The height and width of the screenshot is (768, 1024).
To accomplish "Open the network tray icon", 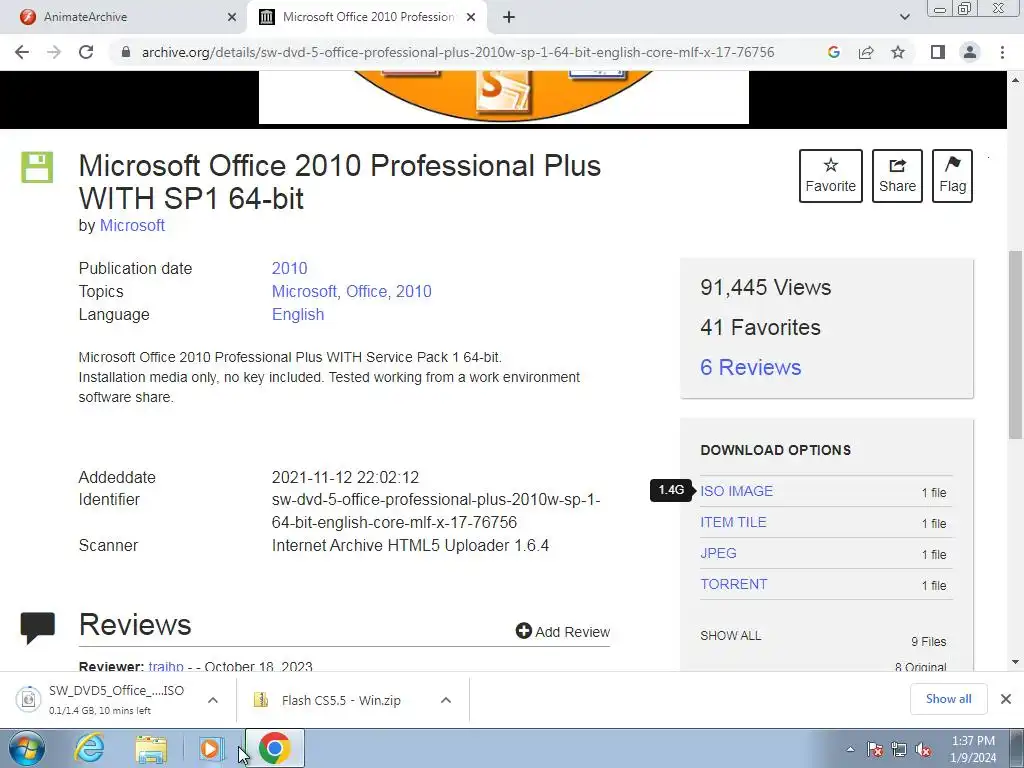I will pos(899,750).
